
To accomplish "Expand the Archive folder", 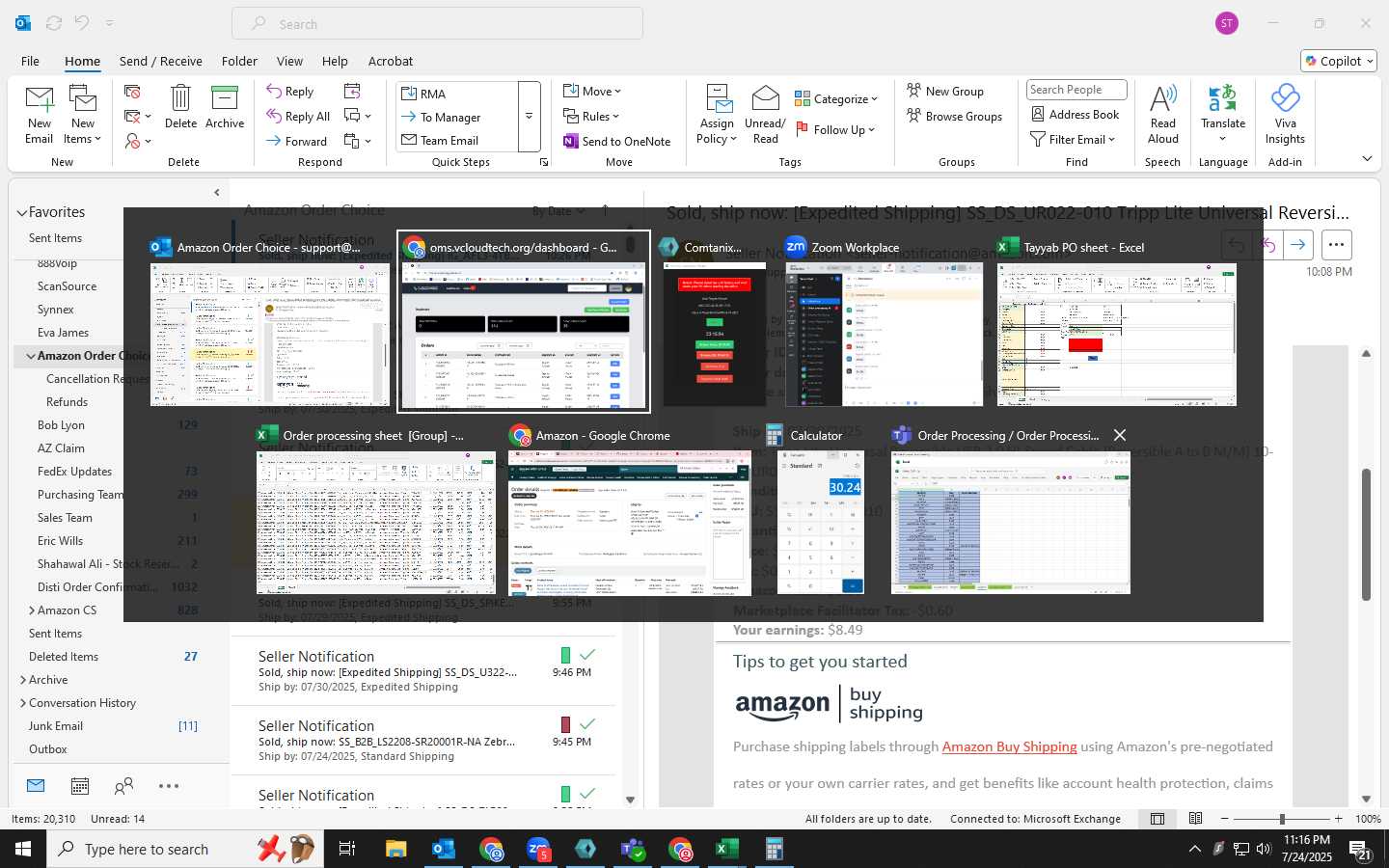I will tap(22, 680).
